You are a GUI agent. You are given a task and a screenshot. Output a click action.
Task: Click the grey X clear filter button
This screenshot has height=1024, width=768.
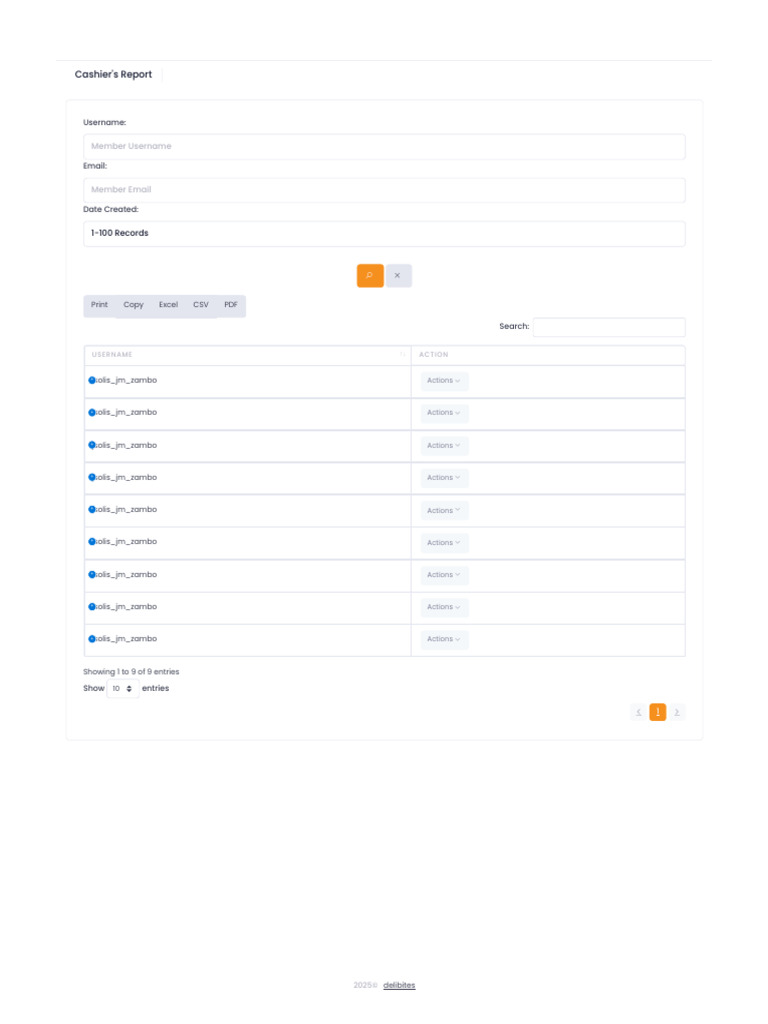(398, 276)
